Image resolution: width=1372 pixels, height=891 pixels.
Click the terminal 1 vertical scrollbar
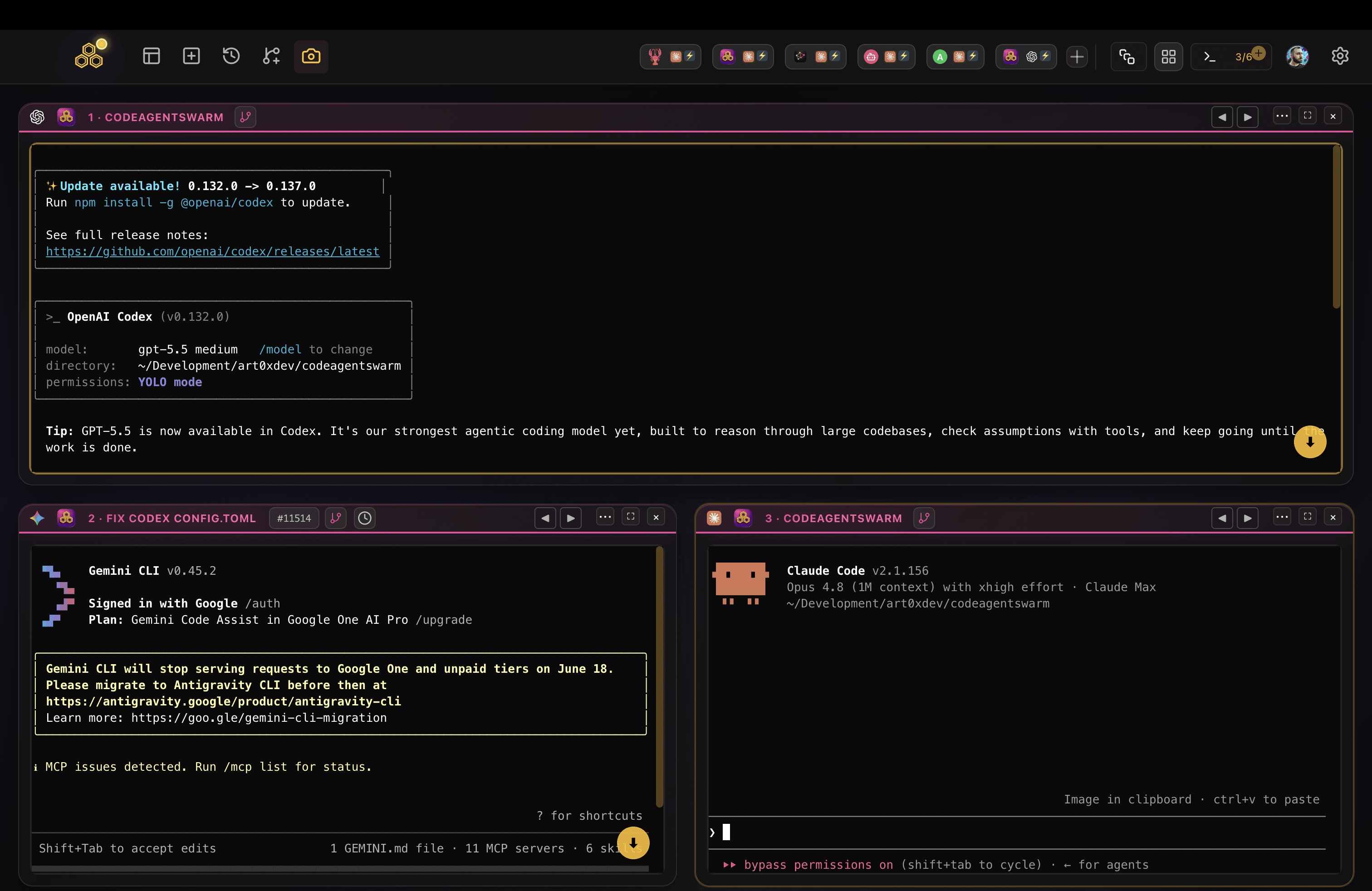[1336, 227]
